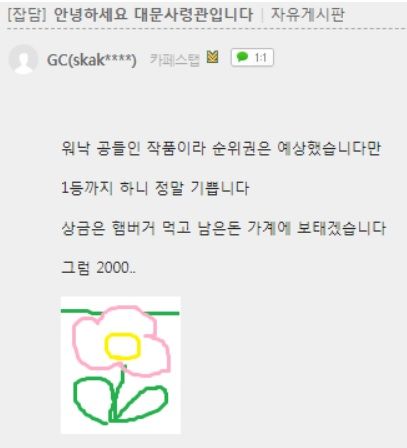Click the yellow center of the flower
Viewport: 407px width, 448px height.
coord(122,347)
